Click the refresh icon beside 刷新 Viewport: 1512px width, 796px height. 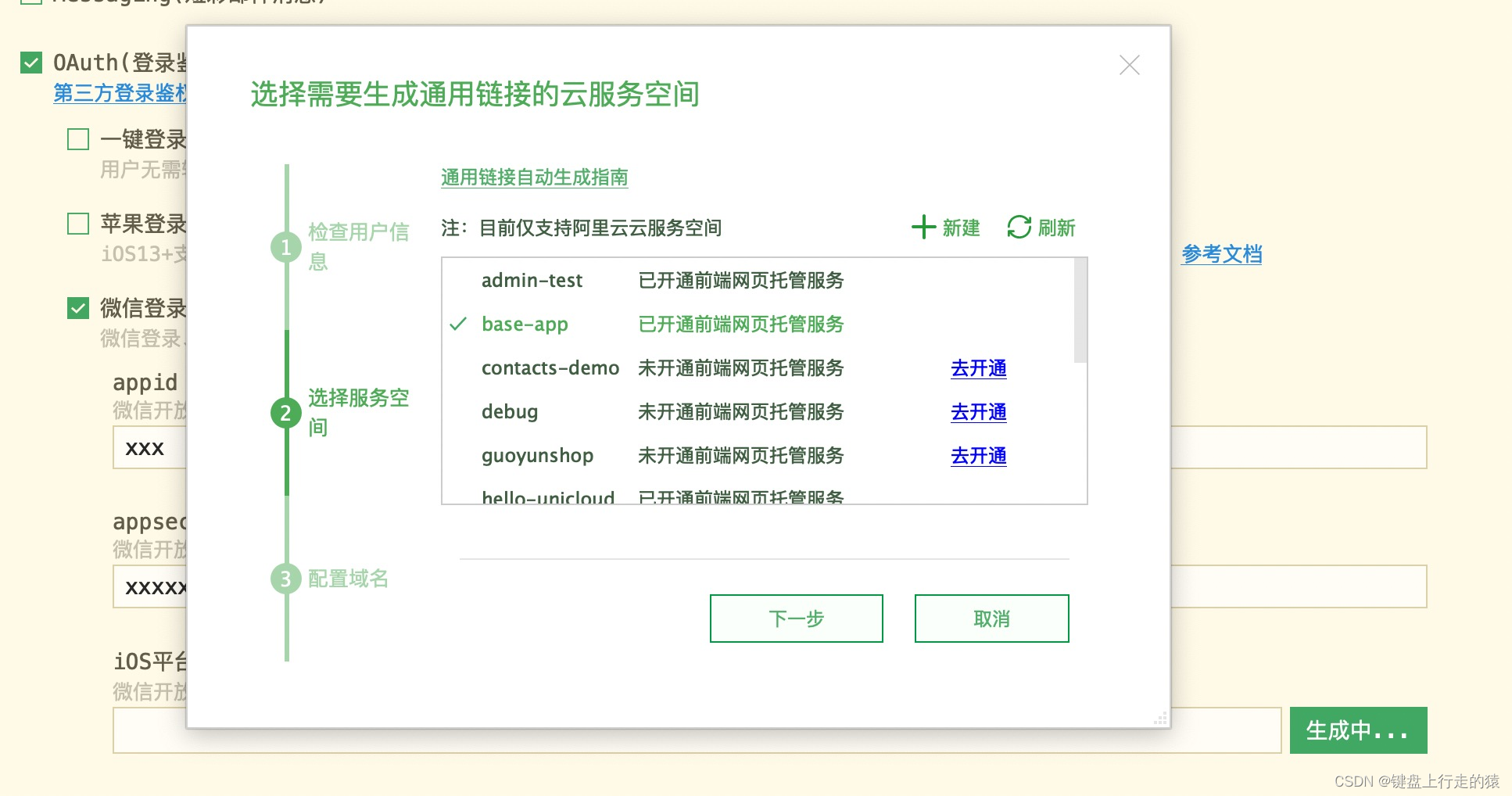(x=1019, y=228)
